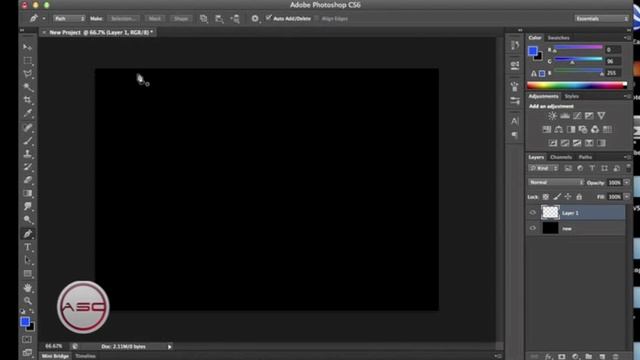This screenshot has height=360, width=640.
Task: Switch to the Channels tab
Action: 561,157
